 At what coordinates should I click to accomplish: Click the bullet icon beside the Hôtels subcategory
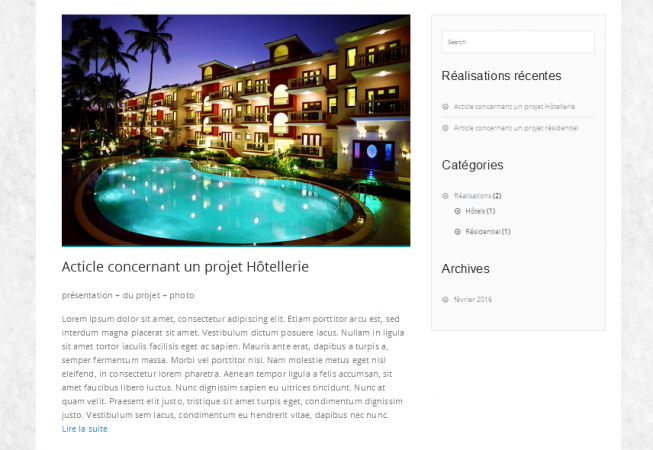click(457, 211)
